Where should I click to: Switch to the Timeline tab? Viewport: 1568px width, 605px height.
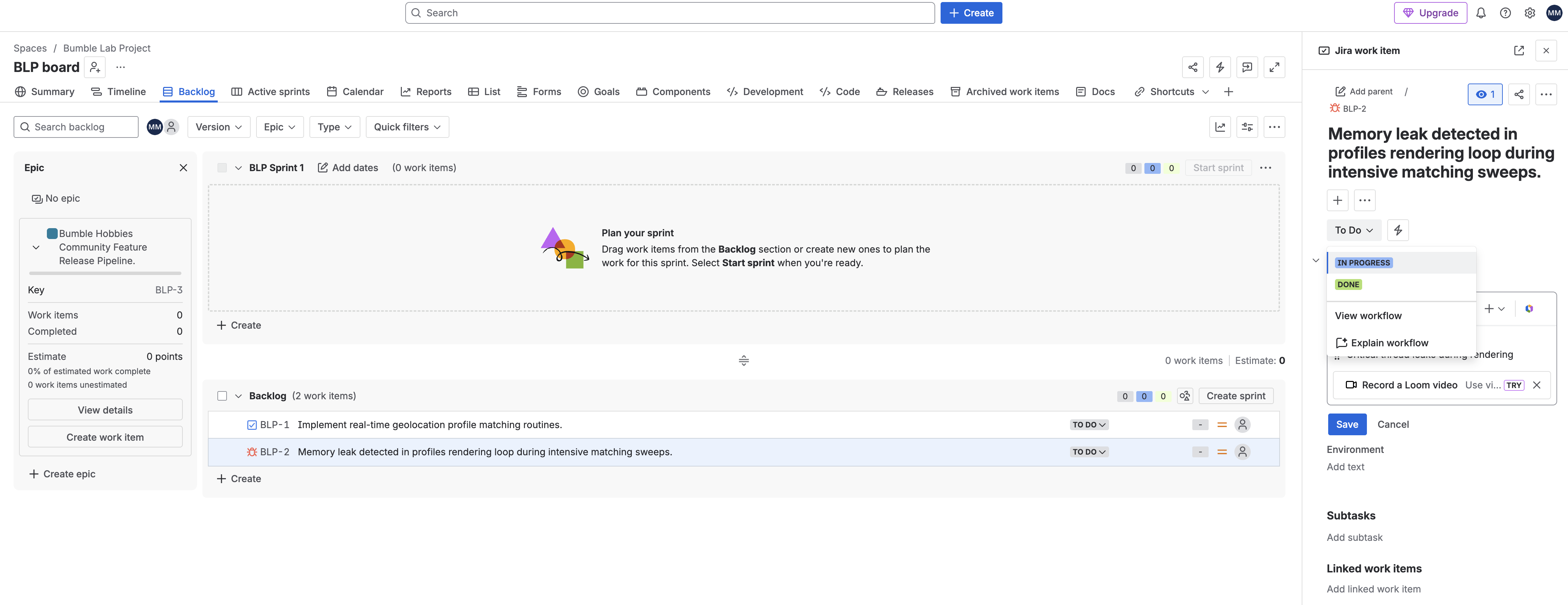(x=118, y=92)
